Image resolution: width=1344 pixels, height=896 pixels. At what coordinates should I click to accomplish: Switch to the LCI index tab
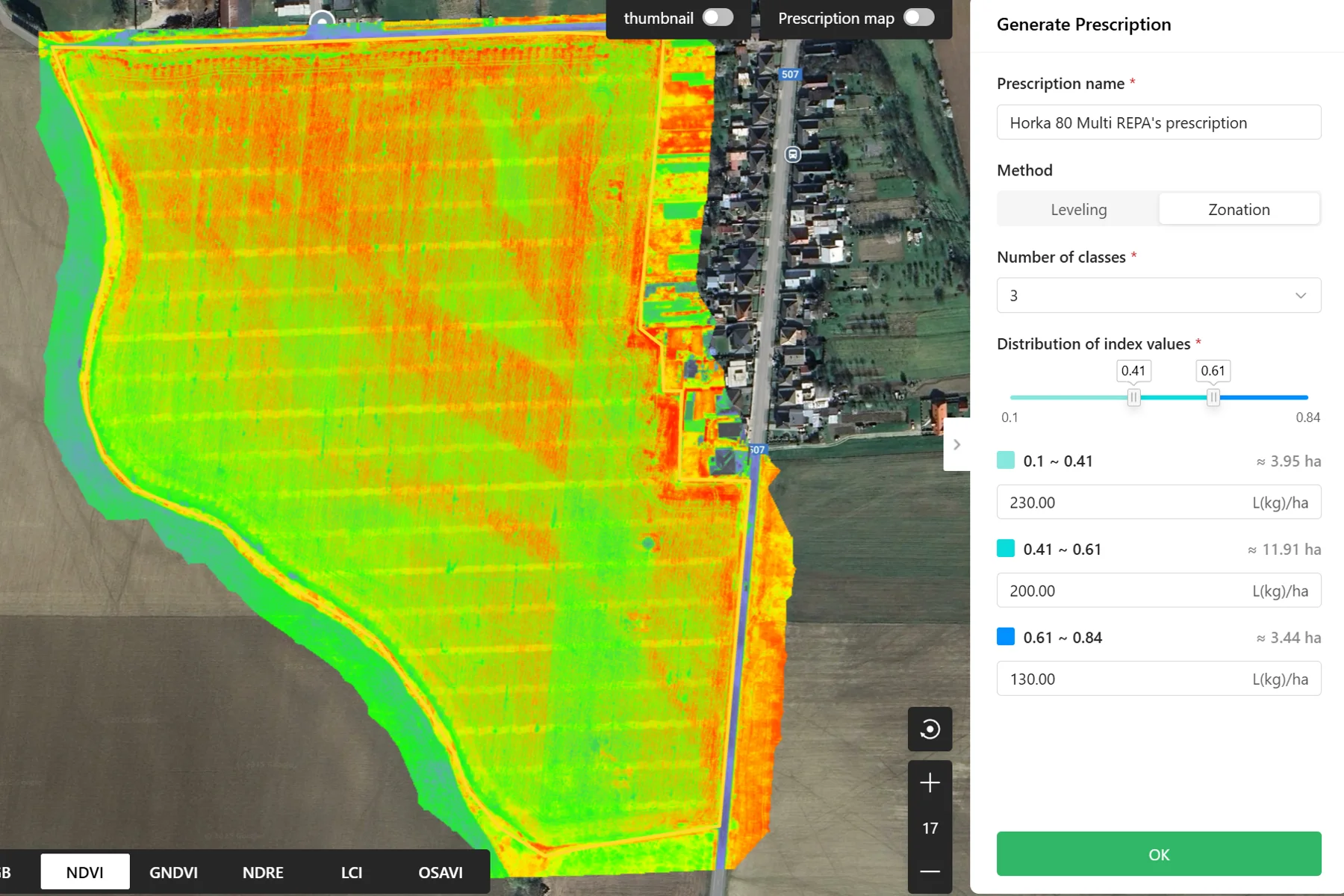coord(352,872)
